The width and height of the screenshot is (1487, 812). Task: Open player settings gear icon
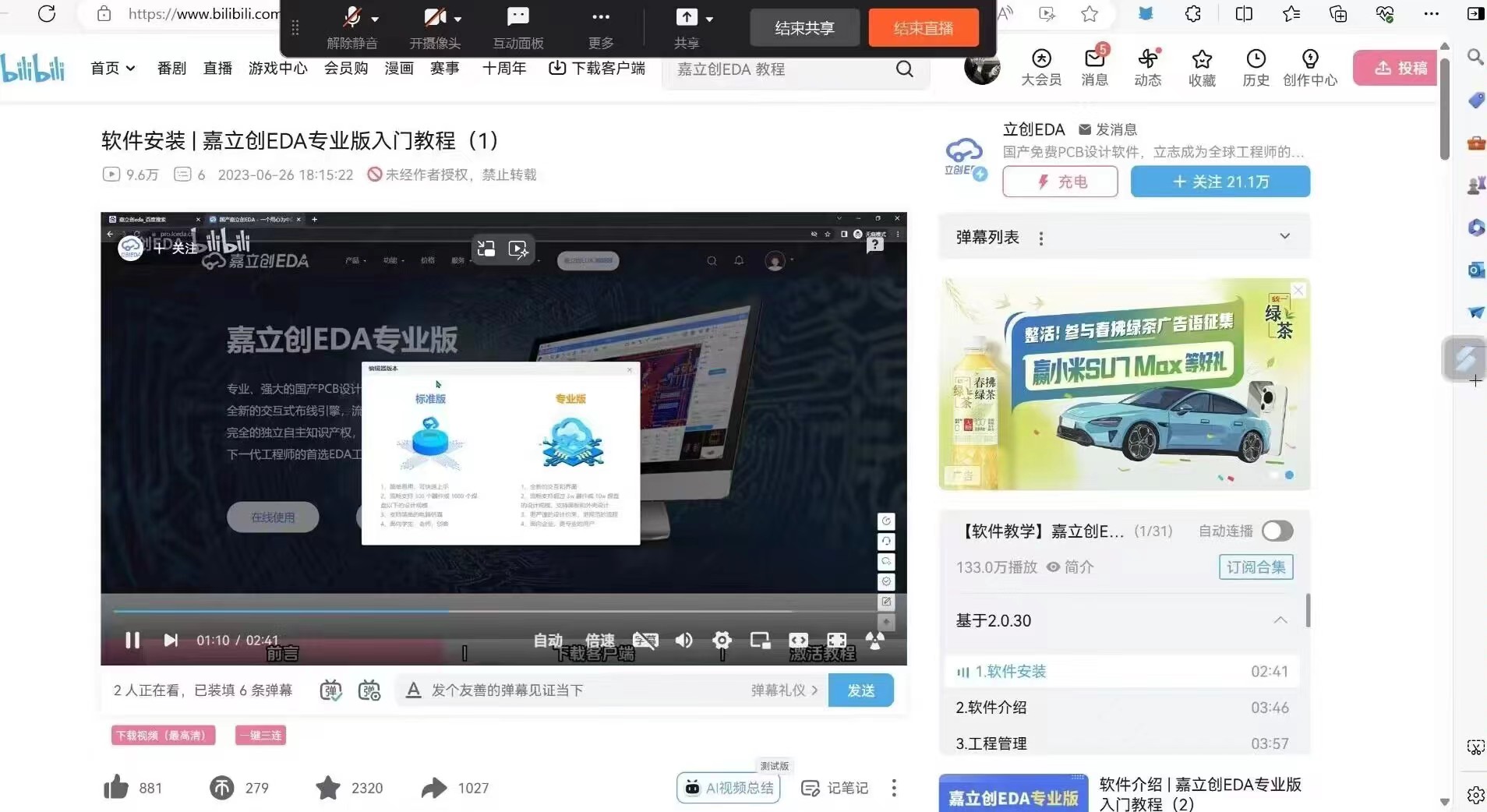click(722, 641)
